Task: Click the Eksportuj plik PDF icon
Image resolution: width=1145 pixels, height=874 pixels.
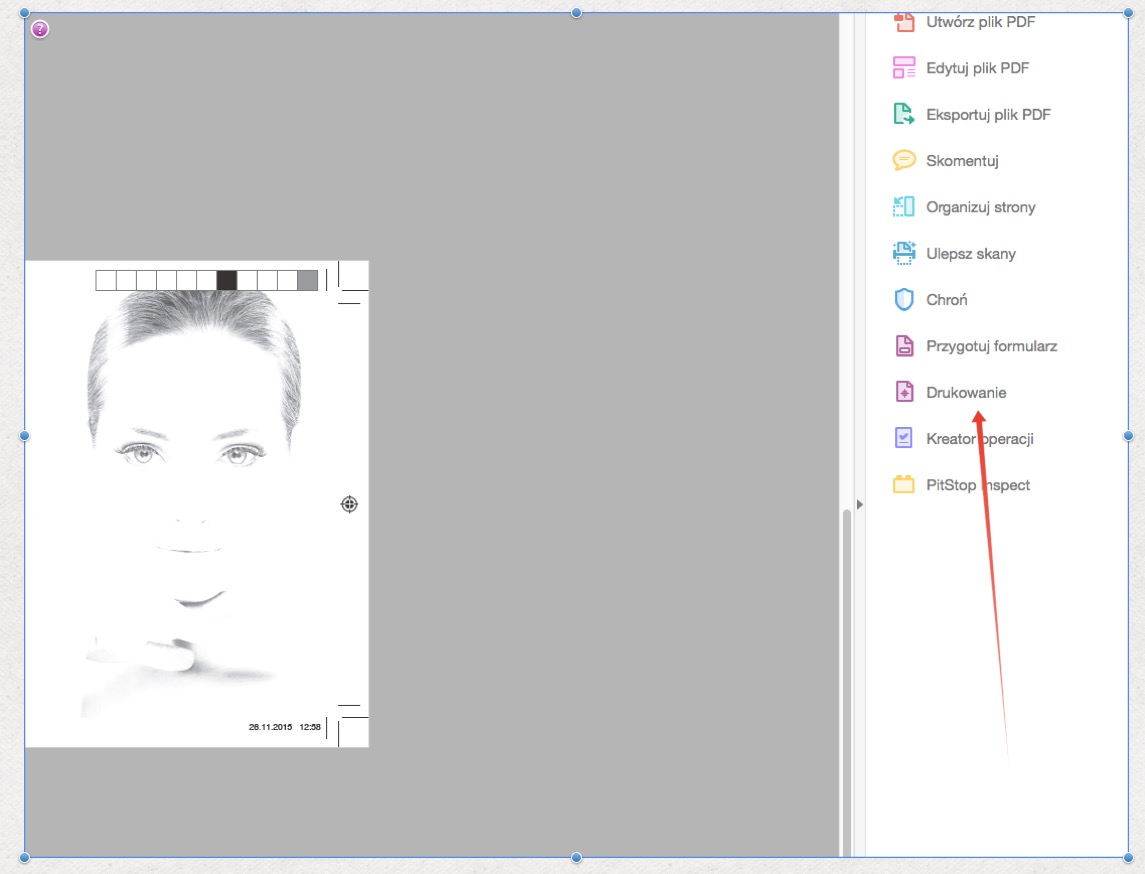Action: pos(904,114)
